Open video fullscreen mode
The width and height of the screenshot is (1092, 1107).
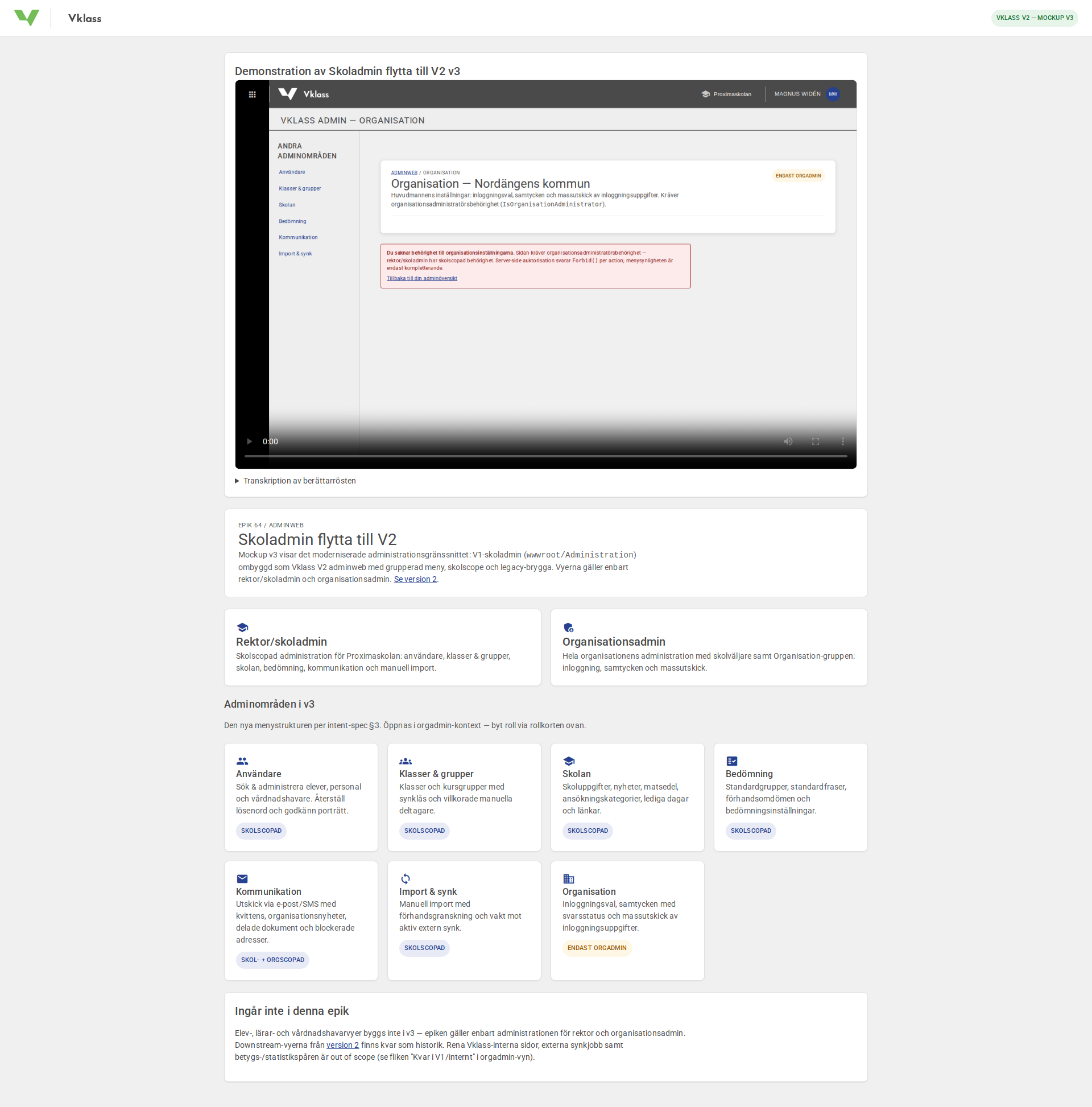coord(815,441)
